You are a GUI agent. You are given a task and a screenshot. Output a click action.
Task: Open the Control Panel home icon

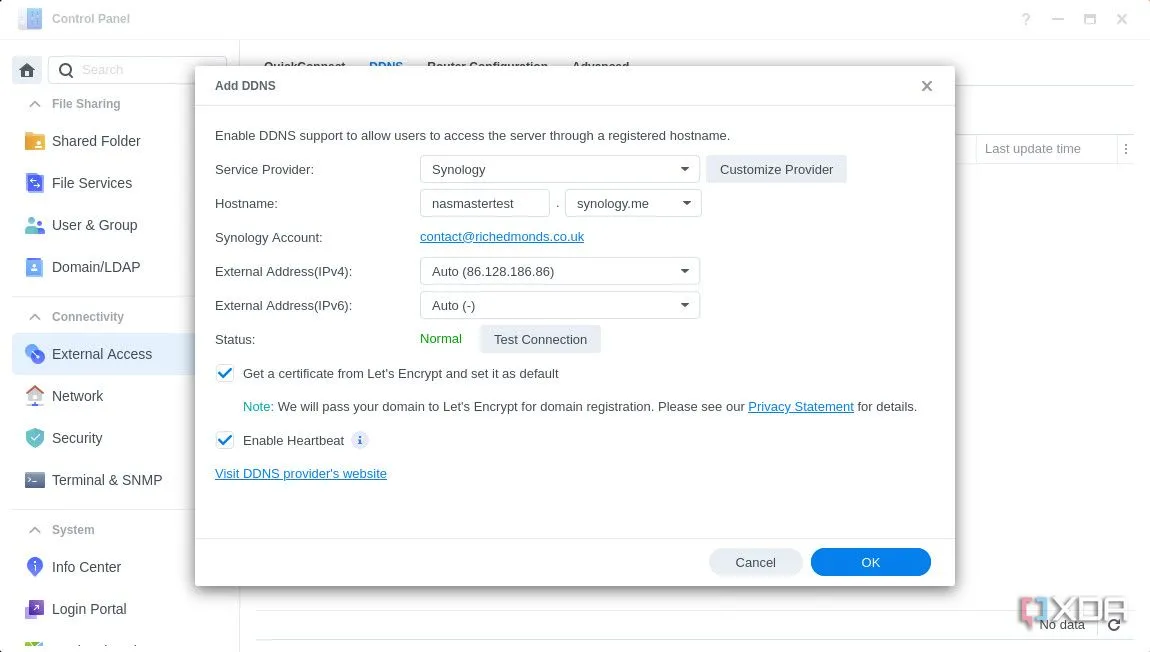(27, 70)
